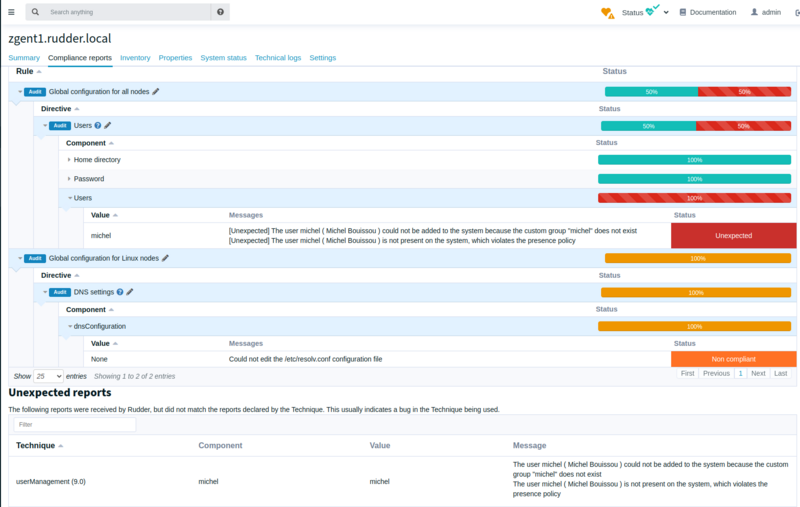Viewport: 800px width, 507px height.
Task: Select page 1 in pagination
Action: coord(740,373)
